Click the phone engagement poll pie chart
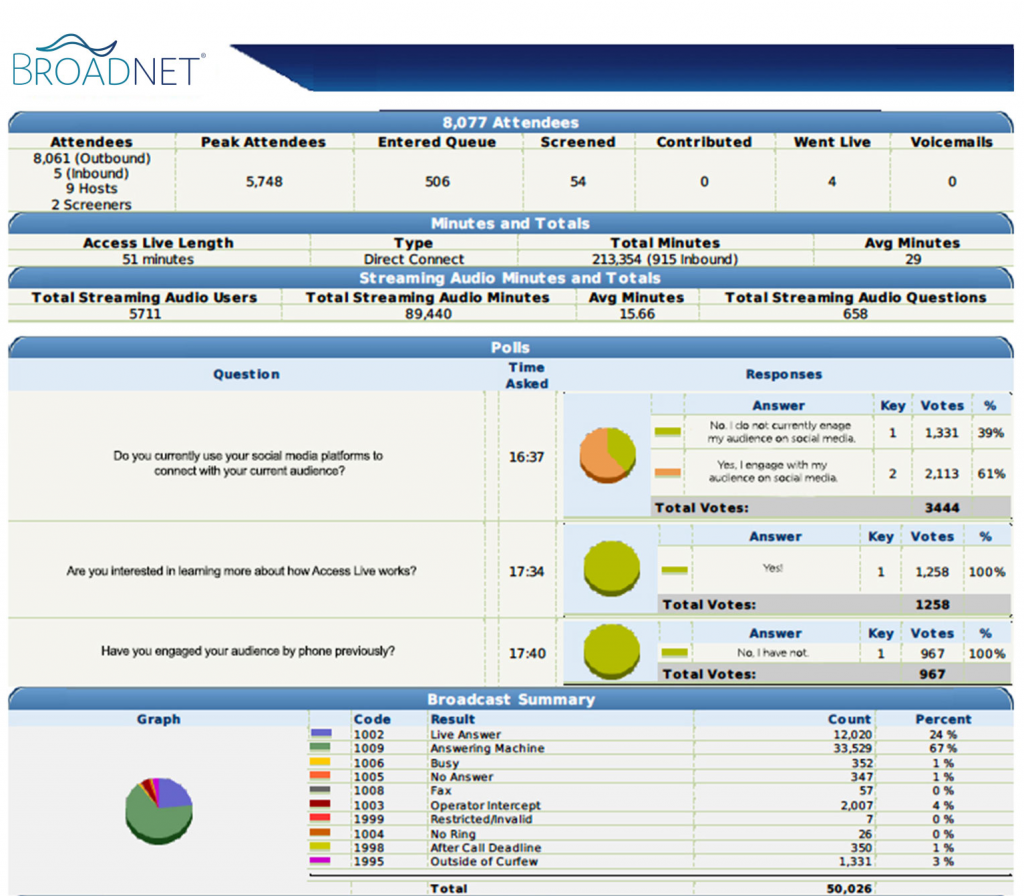 [x=611, y=652]
